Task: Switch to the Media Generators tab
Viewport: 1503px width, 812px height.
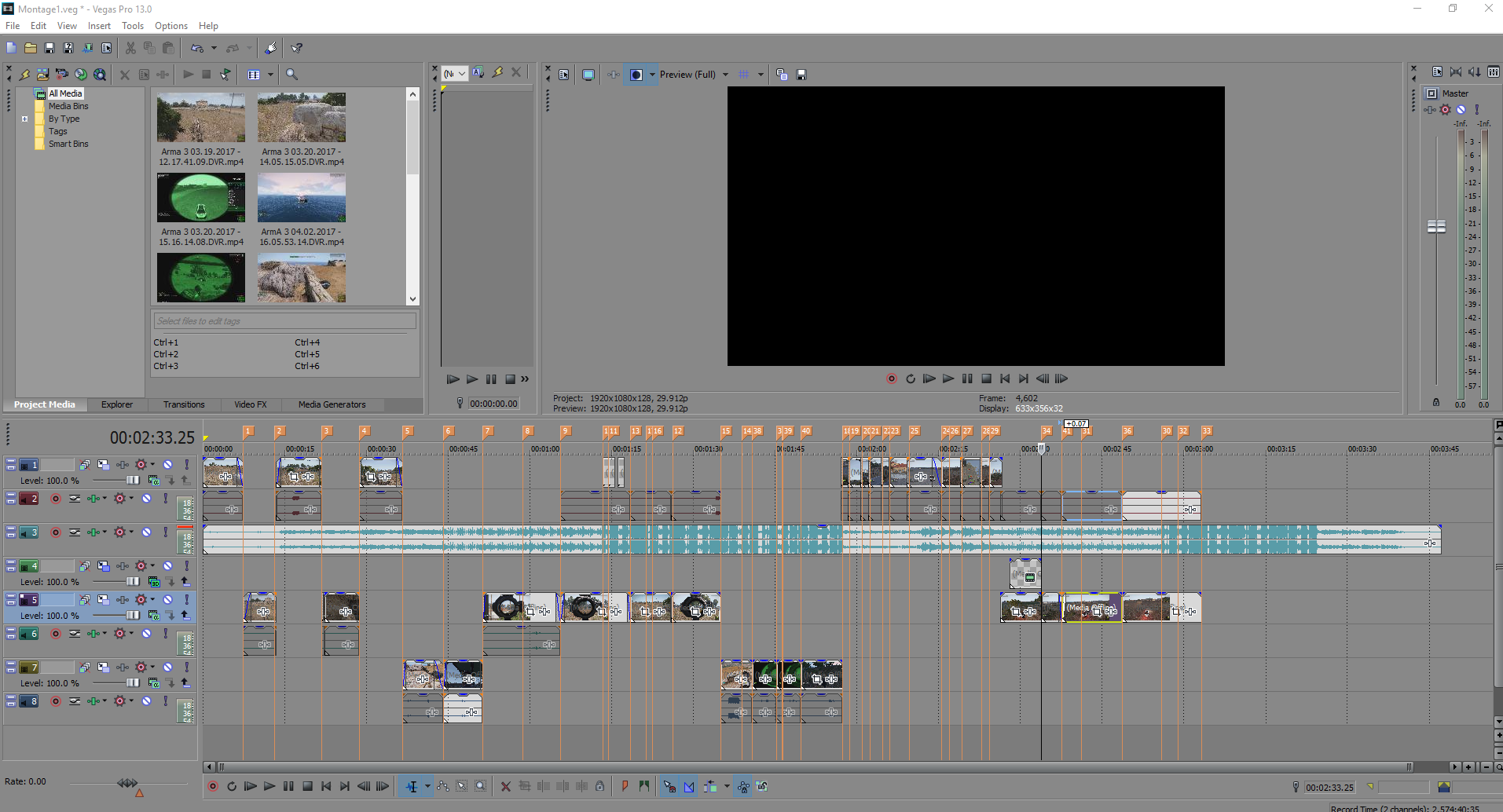Action: 332,404
